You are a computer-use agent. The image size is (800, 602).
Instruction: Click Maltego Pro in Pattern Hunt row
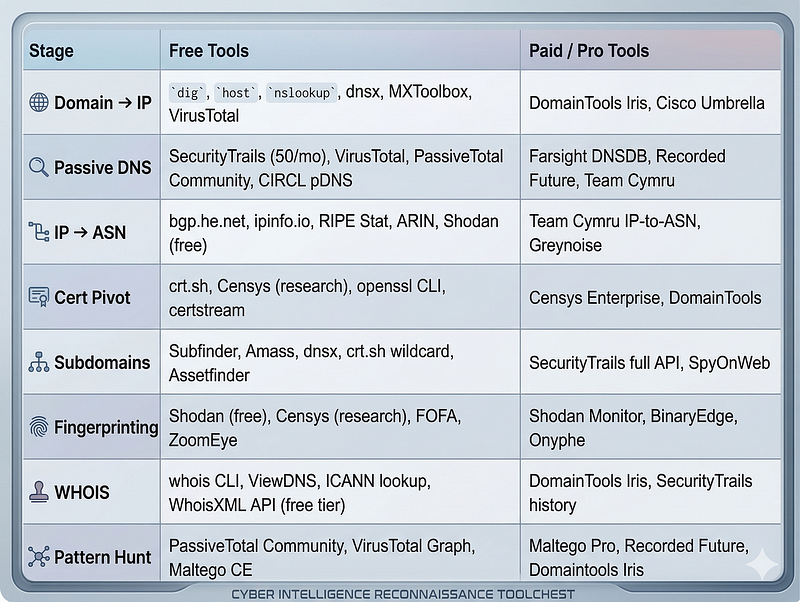pos(572,546)
